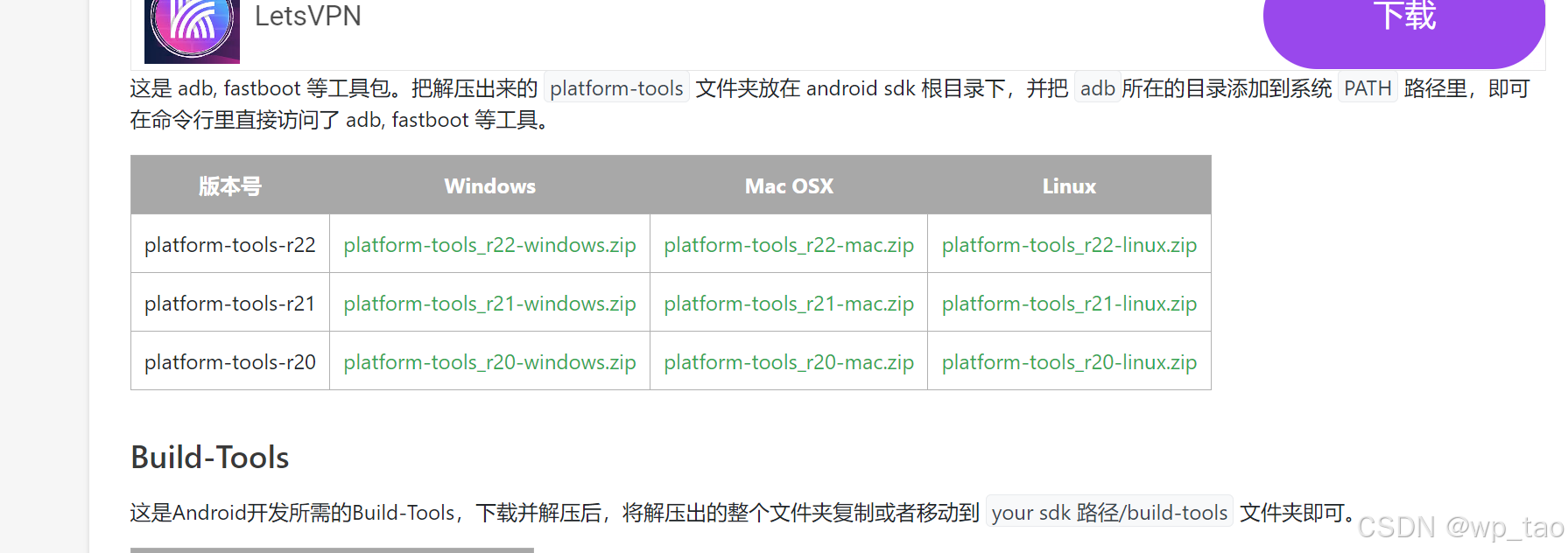This screenshot has height=553, width=1568.
Task: Click the Build-Tools section heading
Action: [209, 458]
